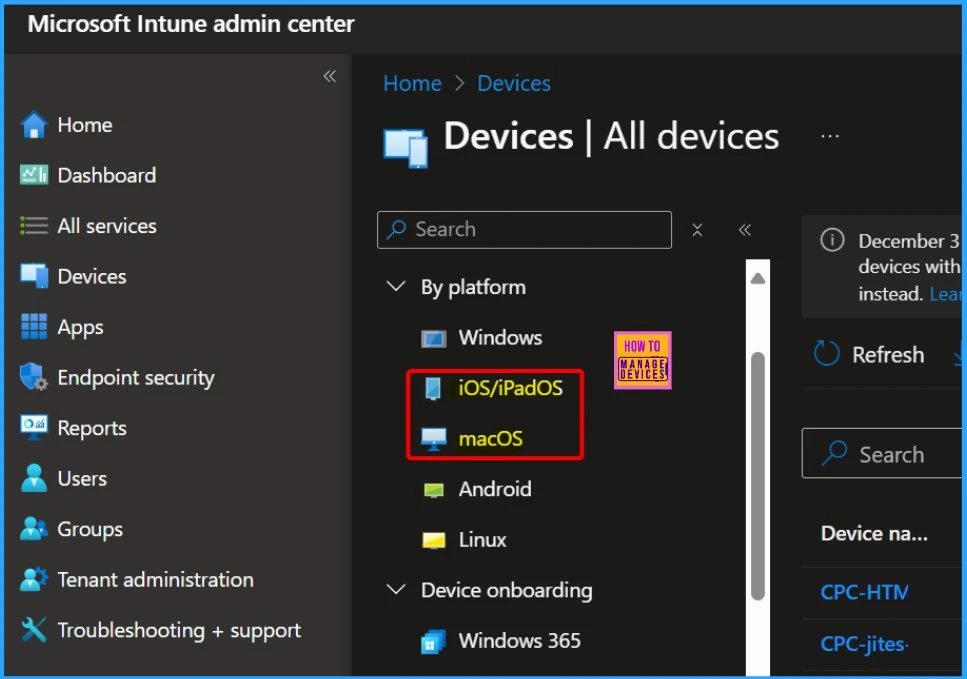The image size is (967, 679).
Task: Click the Home breadcrumb link
Action: pyautogui.click(x=413, y=83)
